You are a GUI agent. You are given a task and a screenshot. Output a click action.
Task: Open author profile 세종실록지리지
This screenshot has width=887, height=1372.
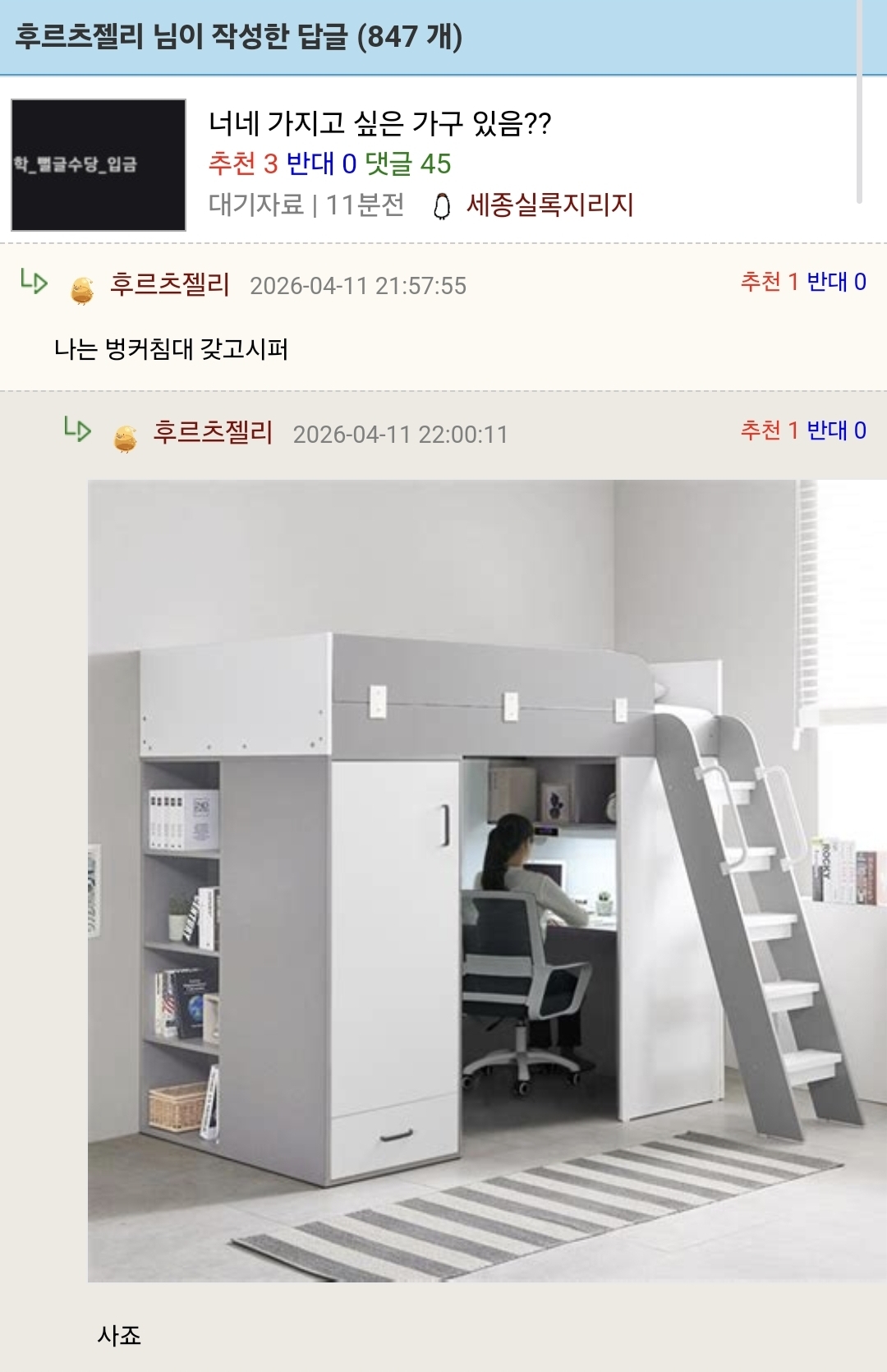tap(549, 205)
